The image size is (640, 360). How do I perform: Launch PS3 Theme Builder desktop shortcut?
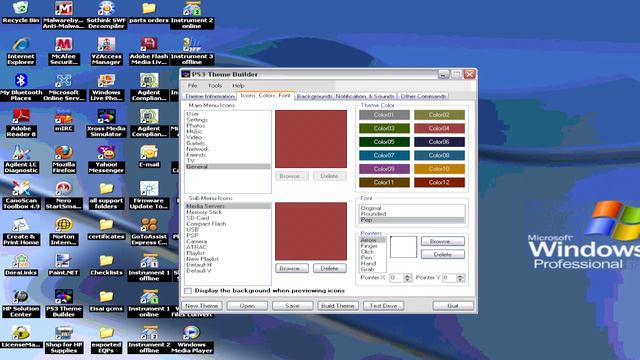coord(63,303)
